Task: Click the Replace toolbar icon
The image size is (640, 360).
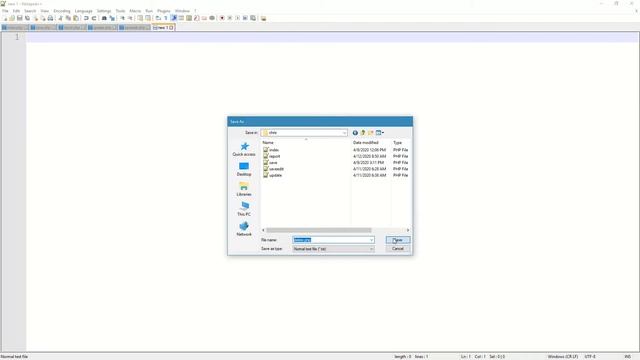Action: coord(112,18)
